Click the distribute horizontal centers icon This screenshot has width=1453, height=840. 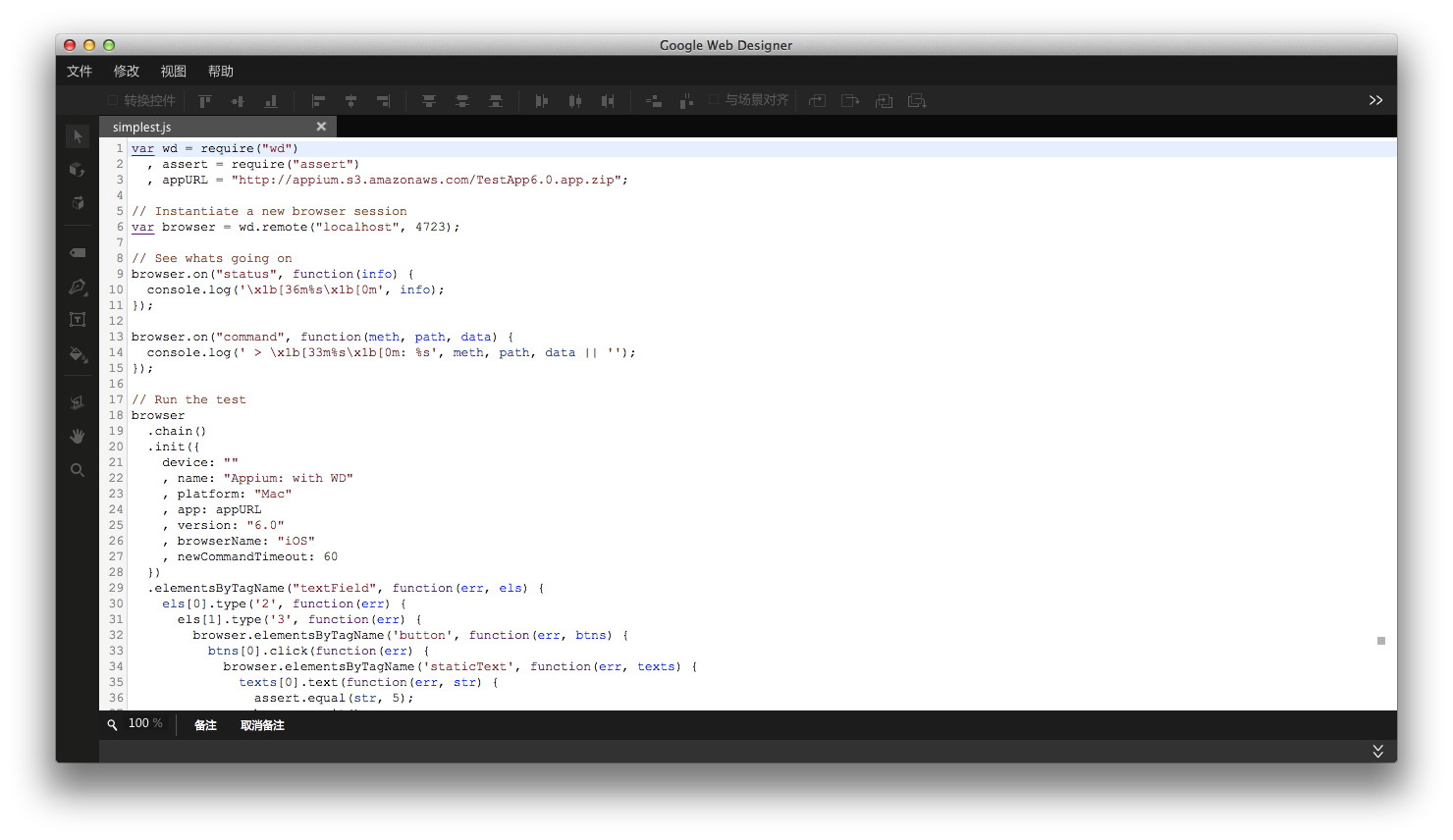pos(575,101)
